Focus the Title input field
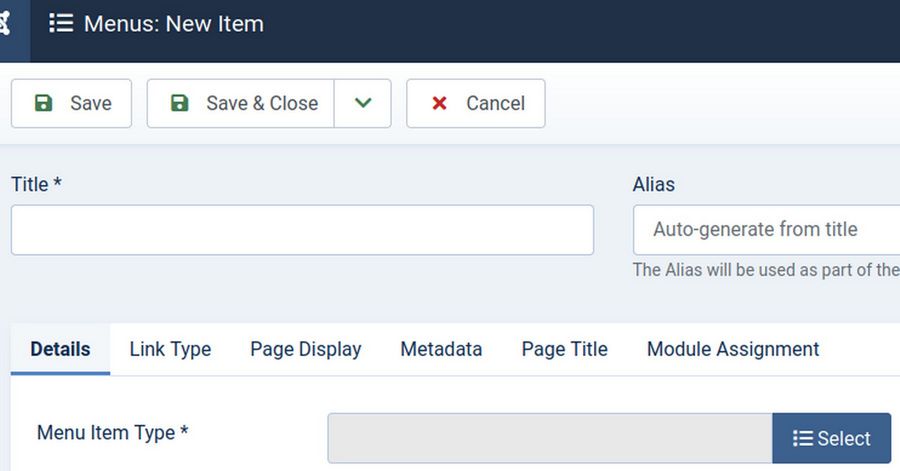The height and width of the screenshot is (471, 900). pyautogui.click(x=302, y=230)
